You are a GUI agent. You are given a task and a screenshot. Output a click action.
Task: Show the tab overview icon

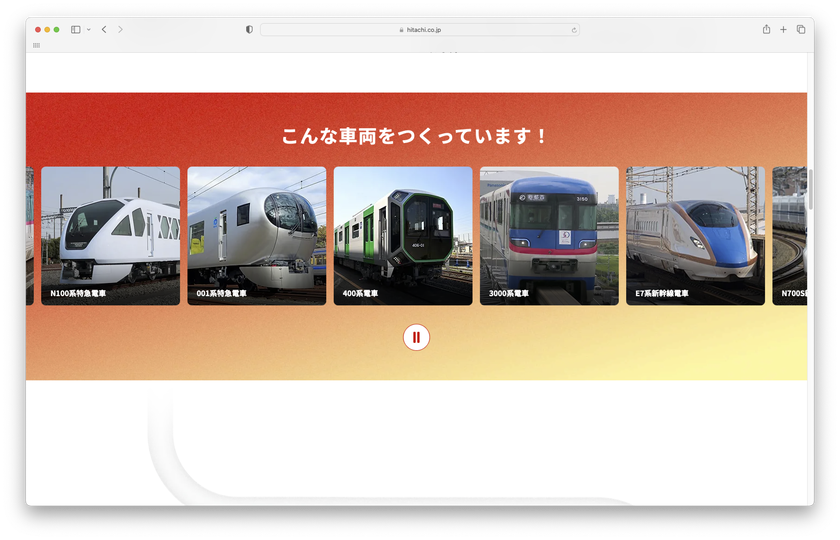(801, 29)
